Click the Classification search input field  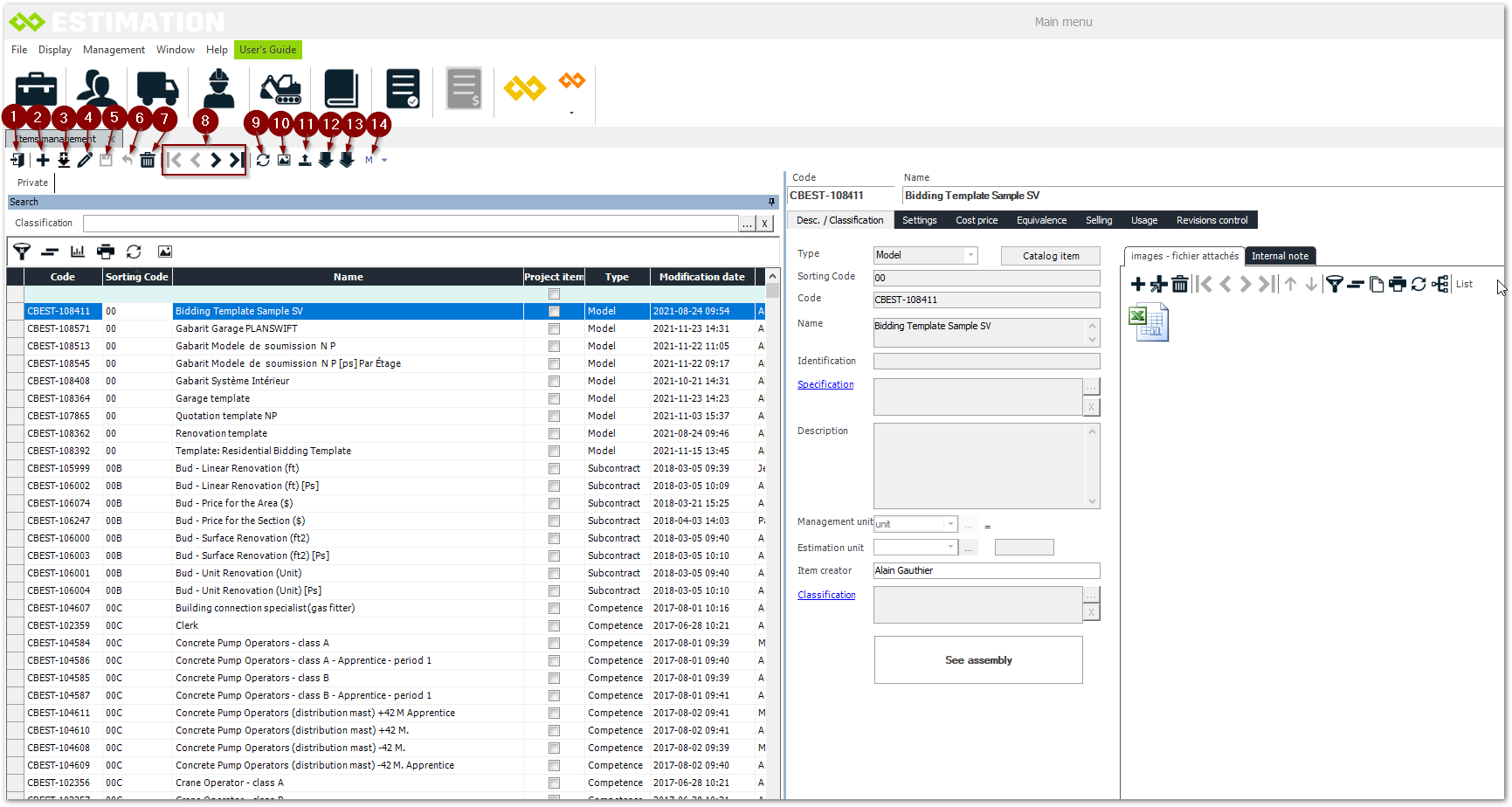click(x=411, y=224)
